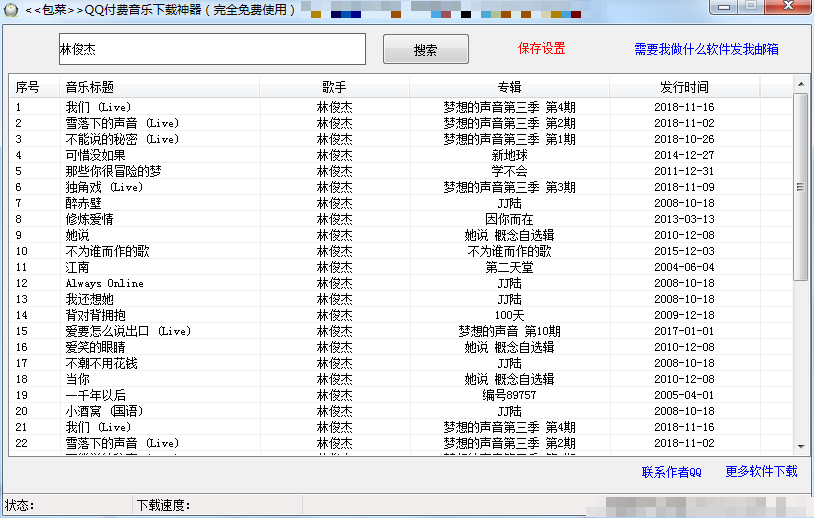Open the 更多软件下载 link
The width and height of the screenshot is (814, 518).
point(761,471)
